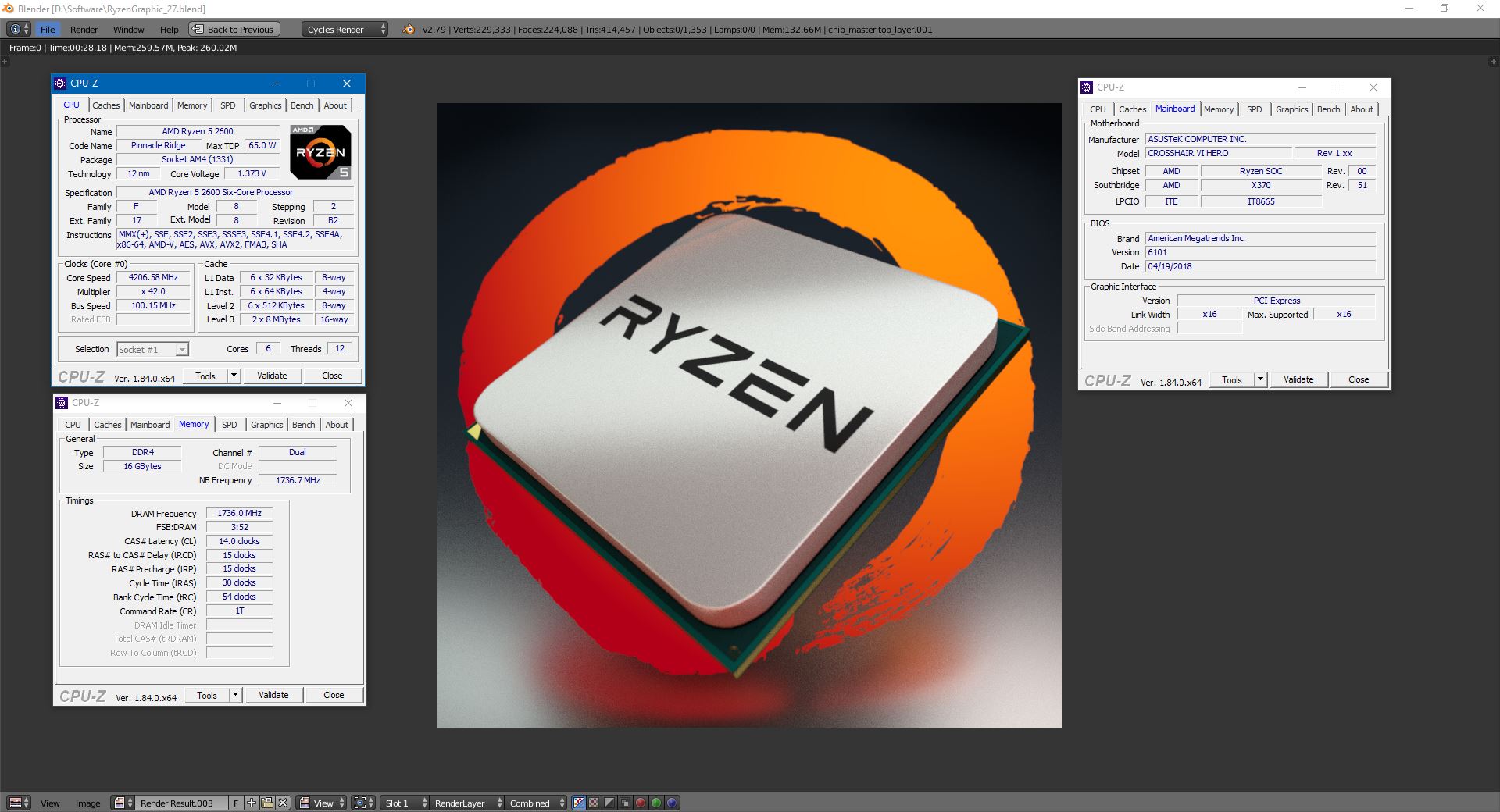Show color channels only checker icon
The width and height of the screenshot is (1500, 812).
coord(594,803)
